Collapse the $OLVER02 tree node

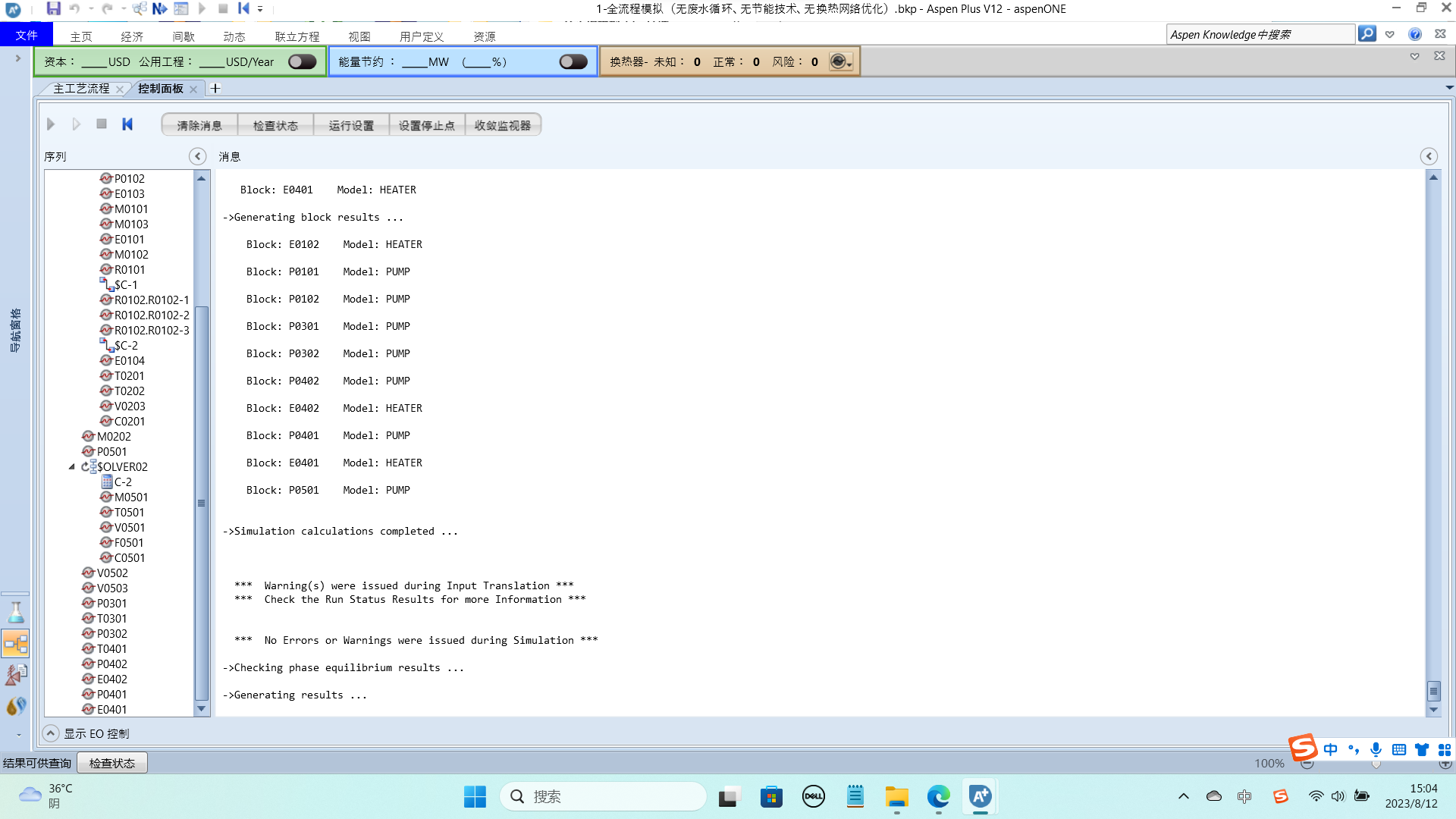[72, 467]
